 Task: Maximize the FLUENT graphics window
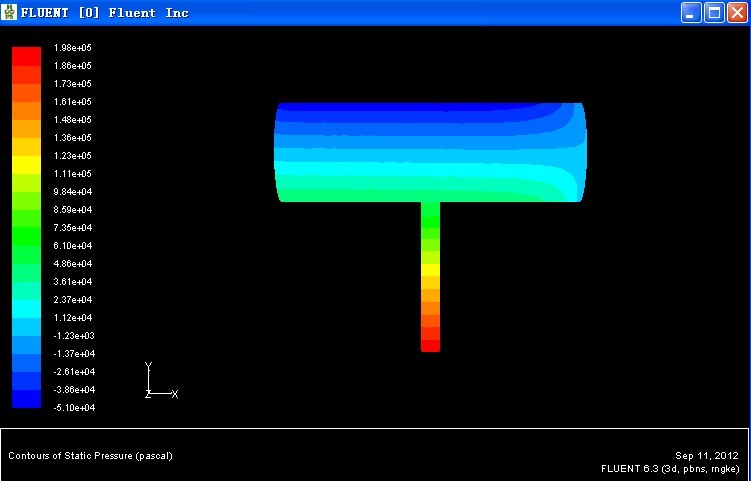click(714, 13)
